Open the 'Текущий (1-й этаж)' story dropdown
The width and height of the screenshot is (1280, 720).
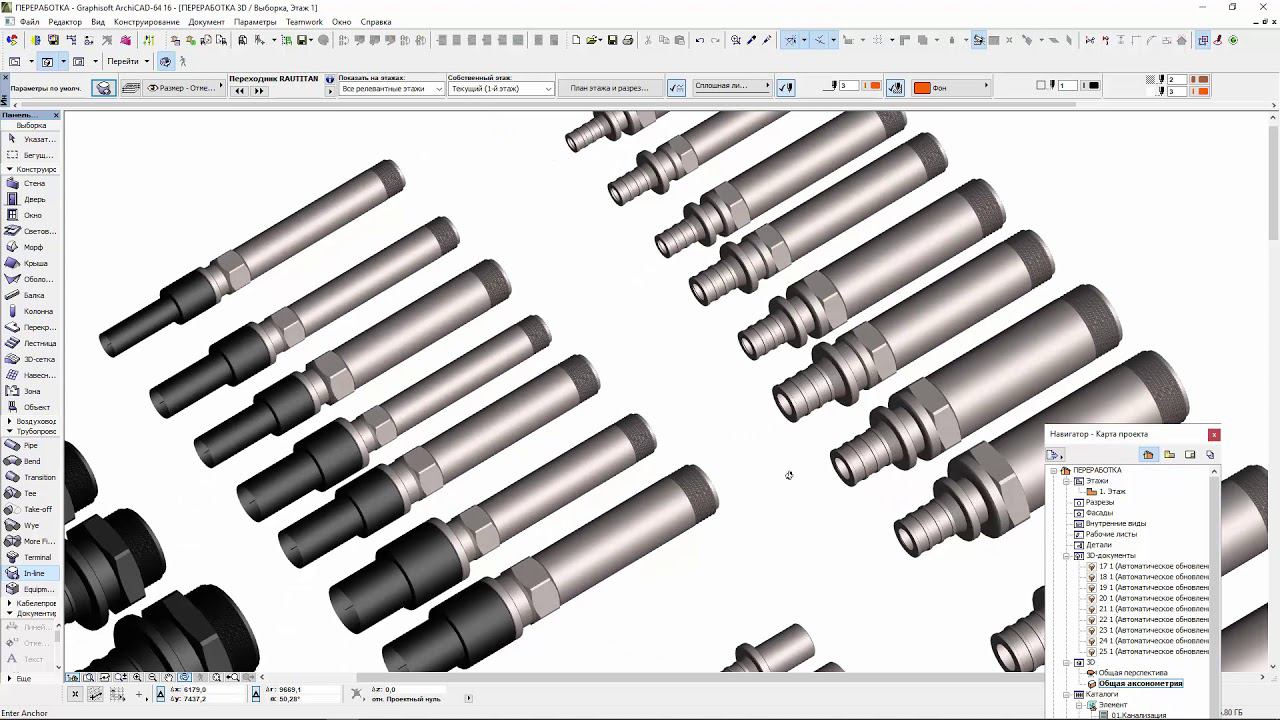pyautogui.click(x=501, y=89)
